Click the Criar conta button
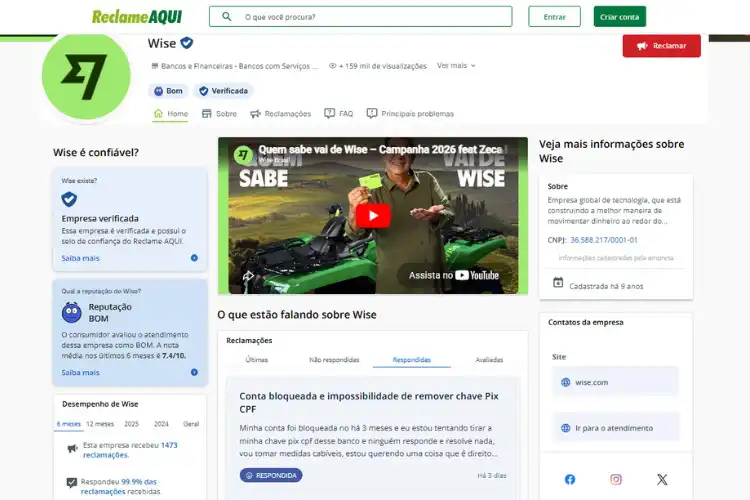Image resolution: width=750 pixels, height=500 pixels. coord(619,17)
